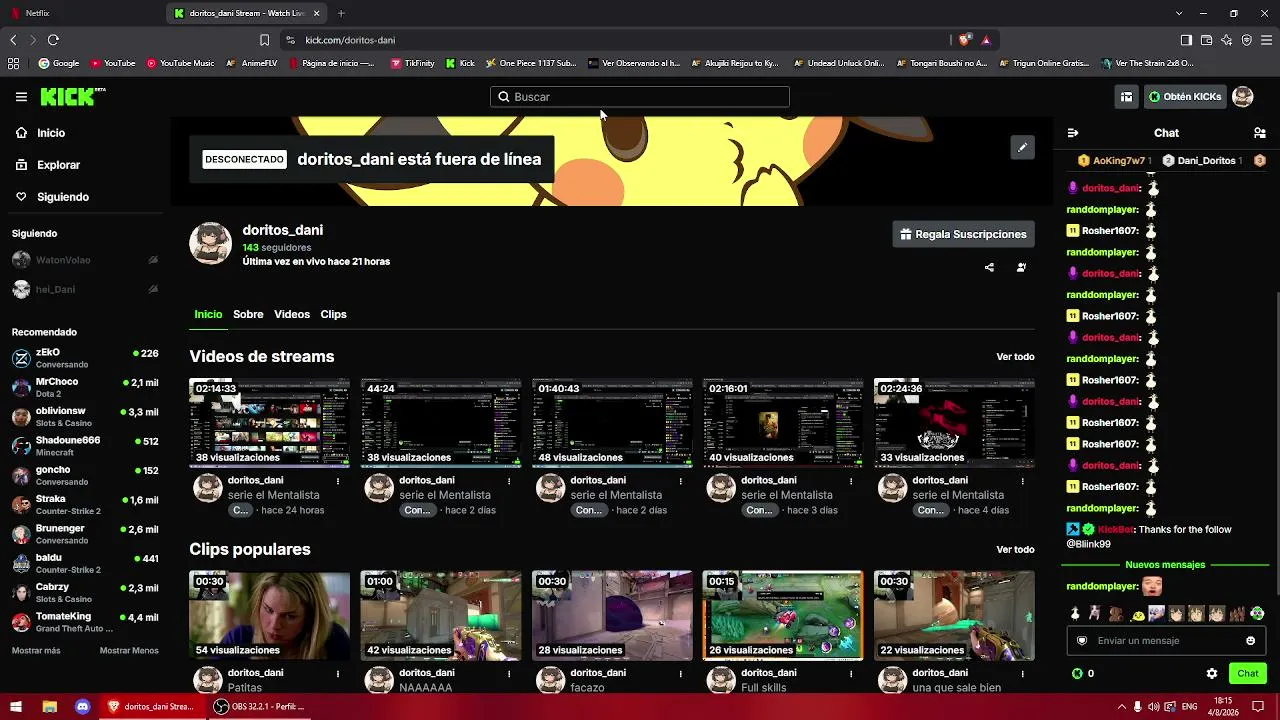Open three-dot menu for the 44:24 video
Screen dimensions: 1280x720
509,481
